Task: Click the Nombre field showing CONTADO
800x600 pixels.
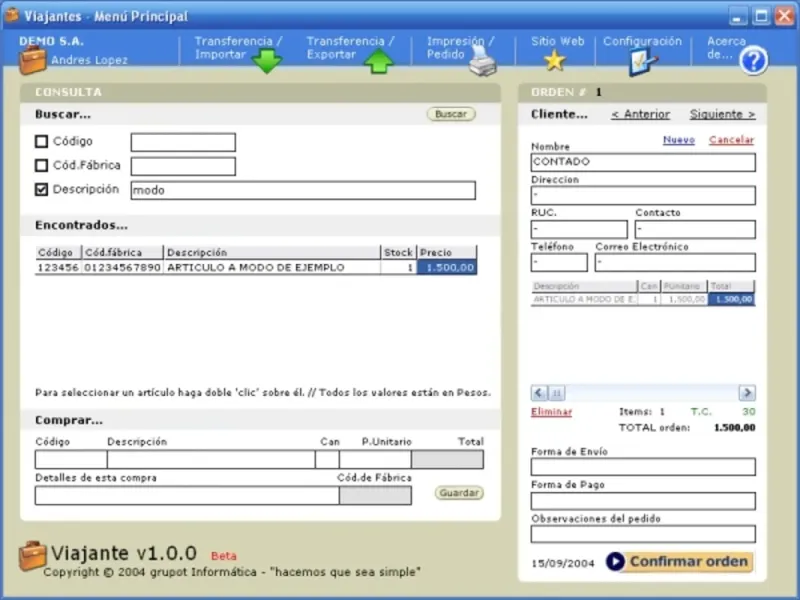Action: pos(643,162)
